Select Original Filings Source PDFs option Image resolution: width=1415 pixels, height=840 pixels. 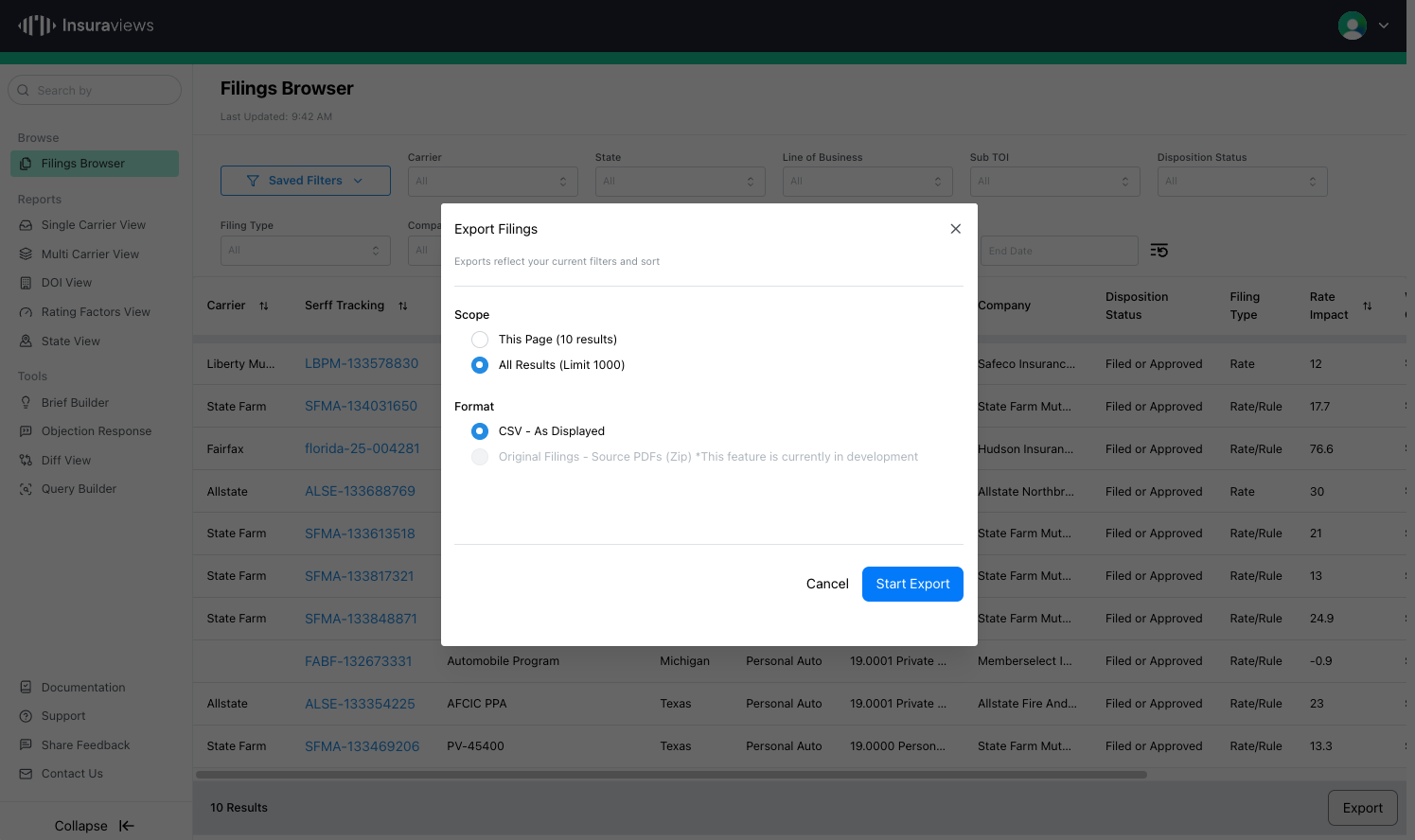point(480,457)
